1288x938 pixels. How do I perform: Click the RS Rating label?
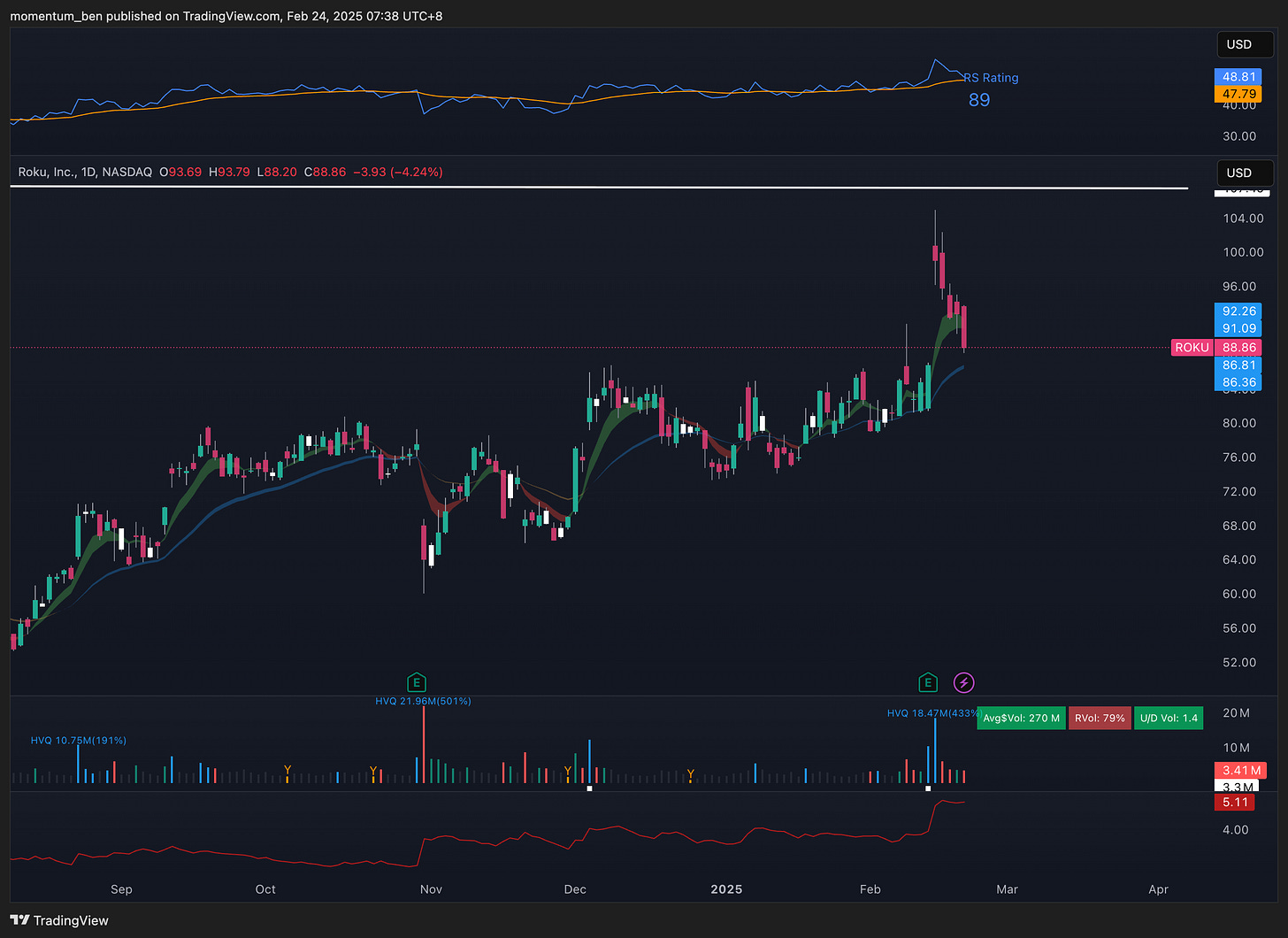click(992, 78)
